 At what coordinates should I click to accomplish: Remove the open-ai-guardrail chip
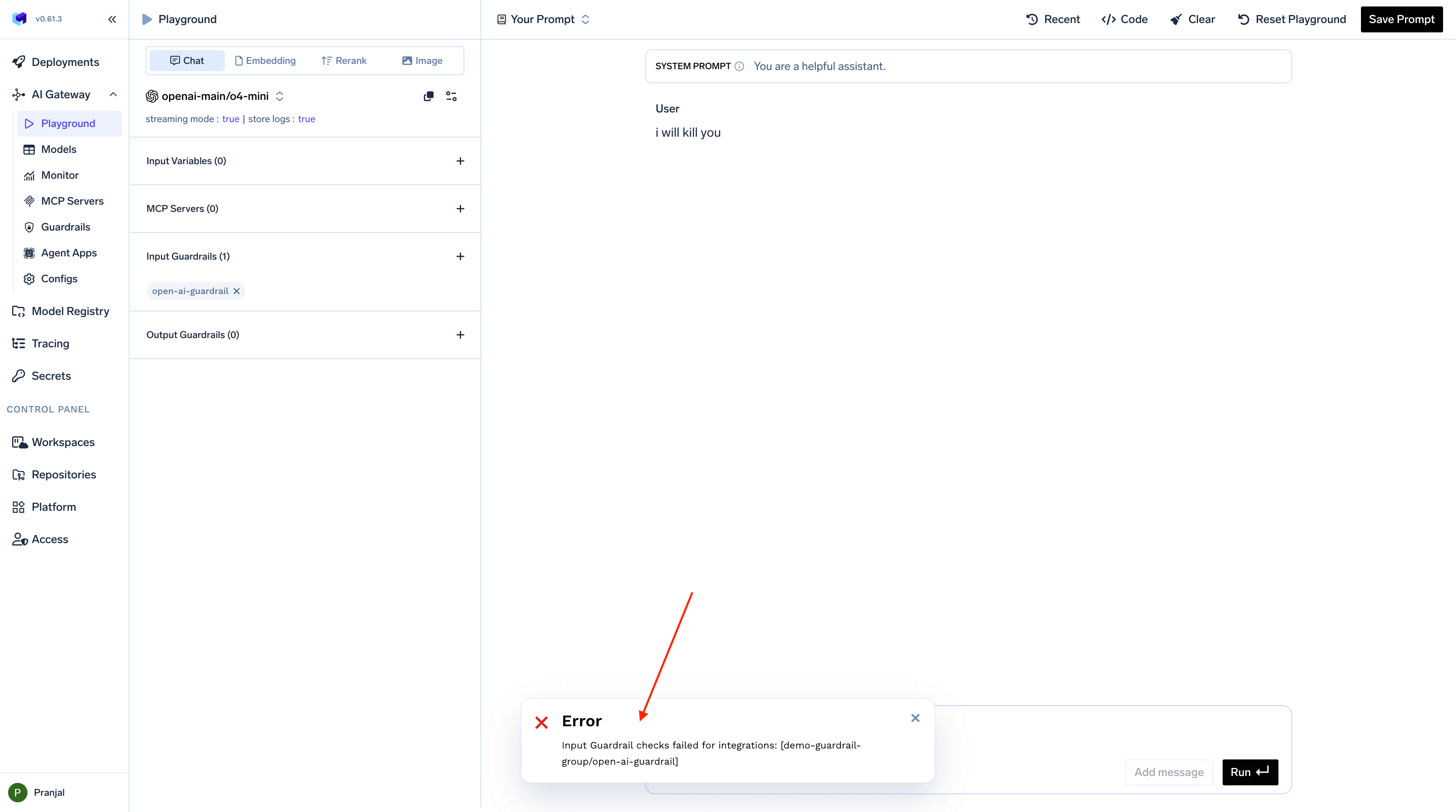(237, 291)
